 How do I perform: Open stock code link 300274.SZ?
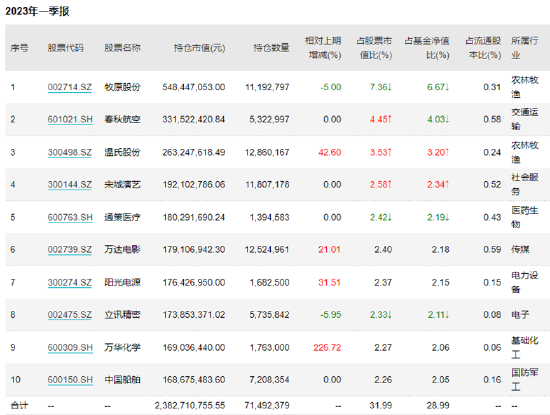70,283
